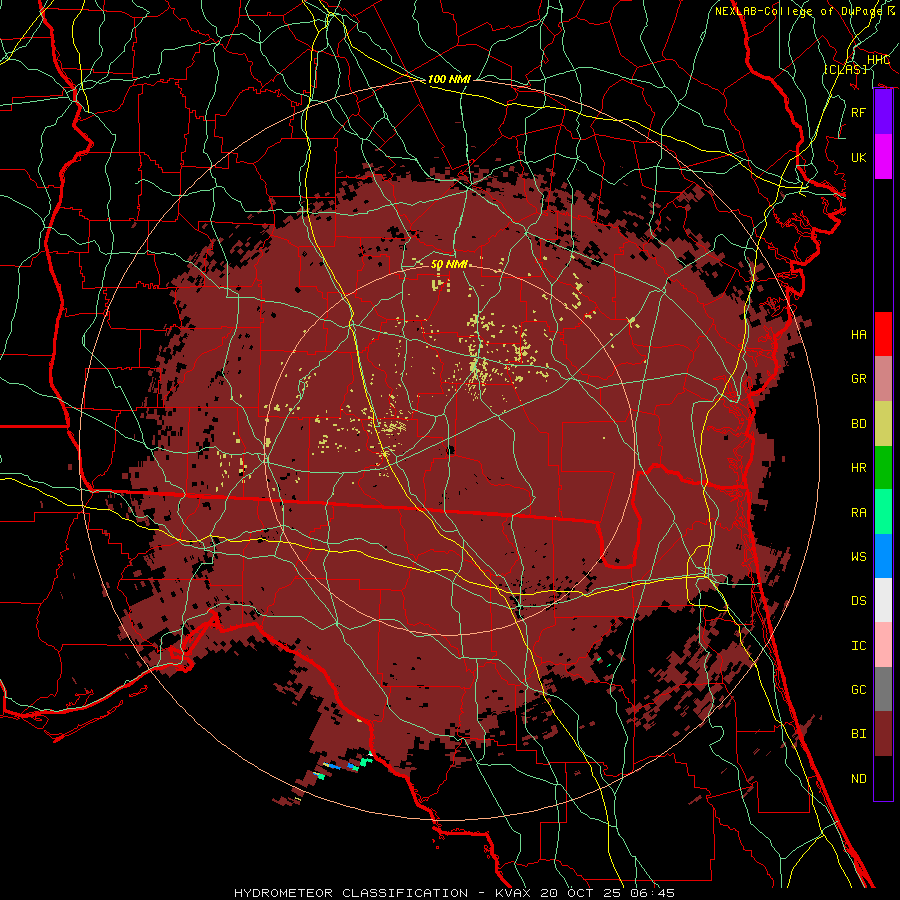
Task: Click the HHC product code text
Action: 878,60
